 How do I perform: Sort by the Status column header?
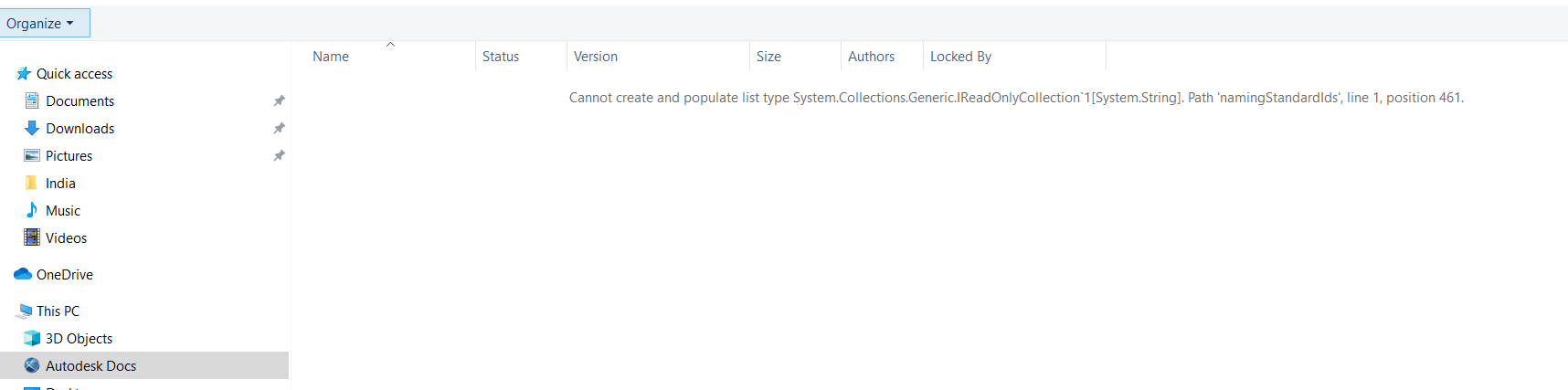click(521, 57)
